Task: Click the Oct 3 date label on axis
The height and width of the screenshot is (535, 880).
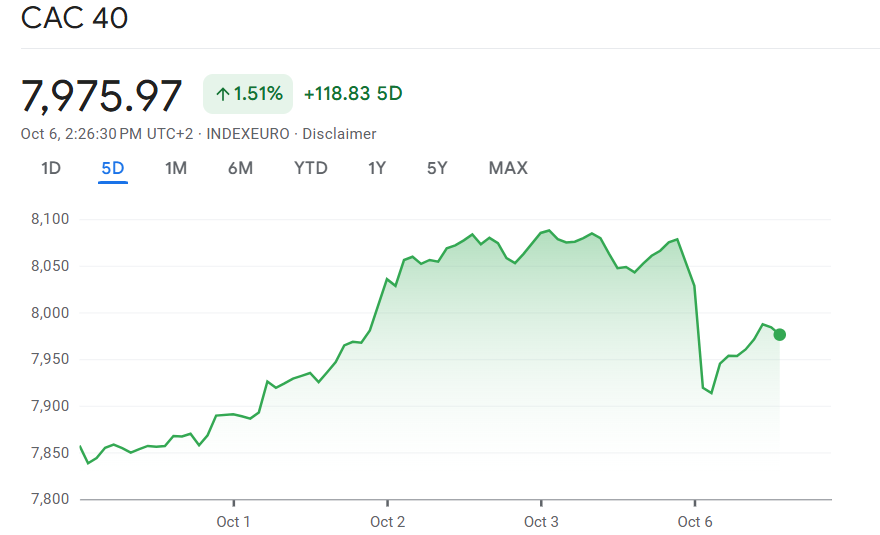Action: click(x=541, y=521)
